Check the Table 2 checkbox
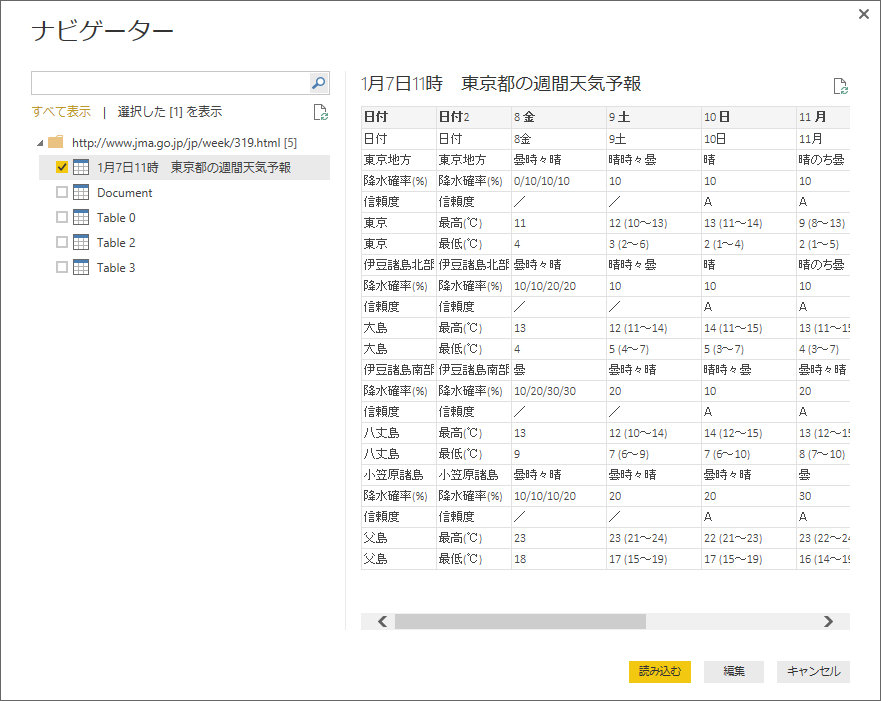Screen dimensions: 881x701 click(x=62, y=242)
